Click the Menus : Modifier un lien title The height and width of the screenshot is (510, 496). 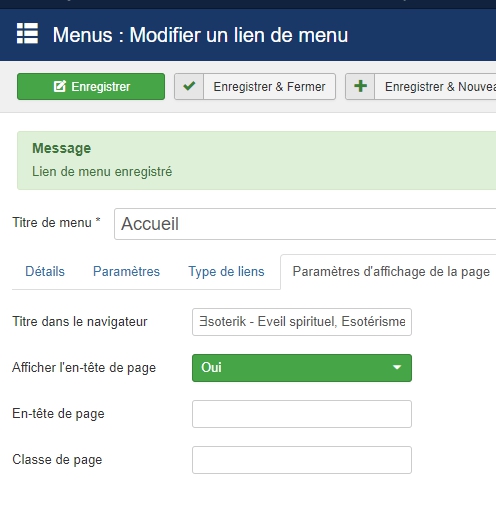point(200,35)
